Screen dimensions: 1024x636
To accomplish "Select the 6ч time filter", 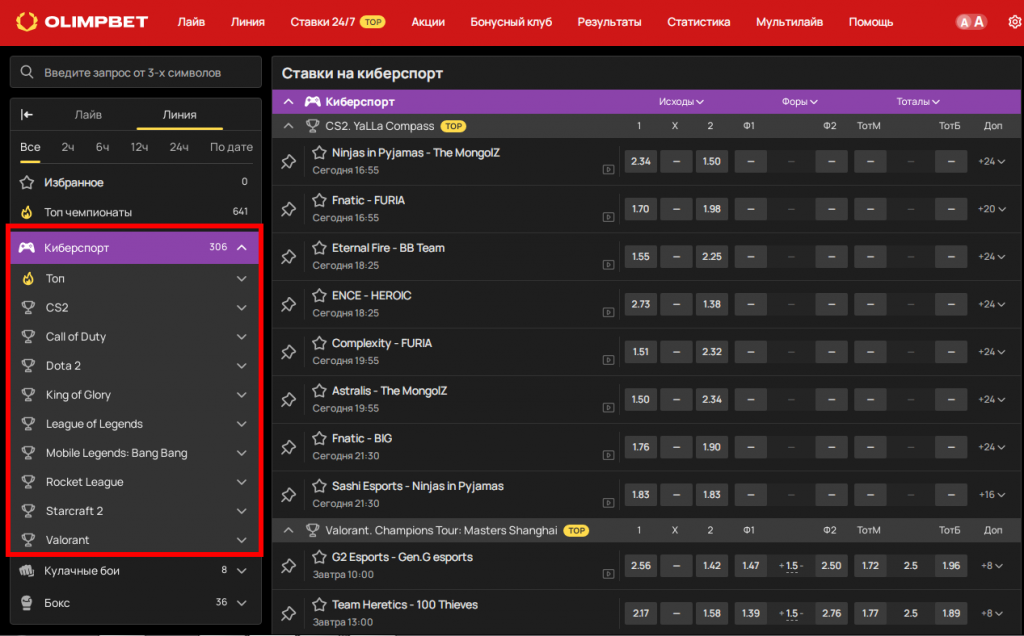I will [x=103, y=148].
